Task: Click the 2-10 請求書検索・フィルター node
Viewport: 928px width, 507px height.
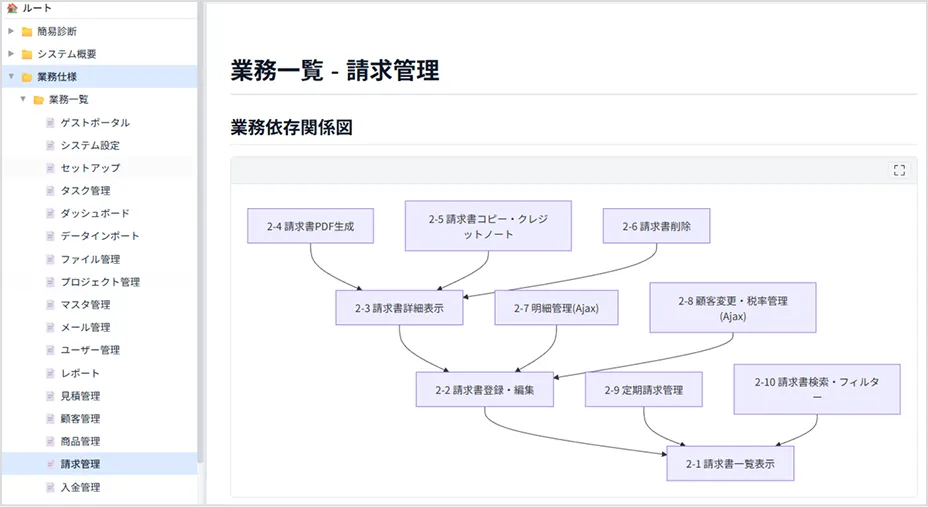Action: click(817, 389)
